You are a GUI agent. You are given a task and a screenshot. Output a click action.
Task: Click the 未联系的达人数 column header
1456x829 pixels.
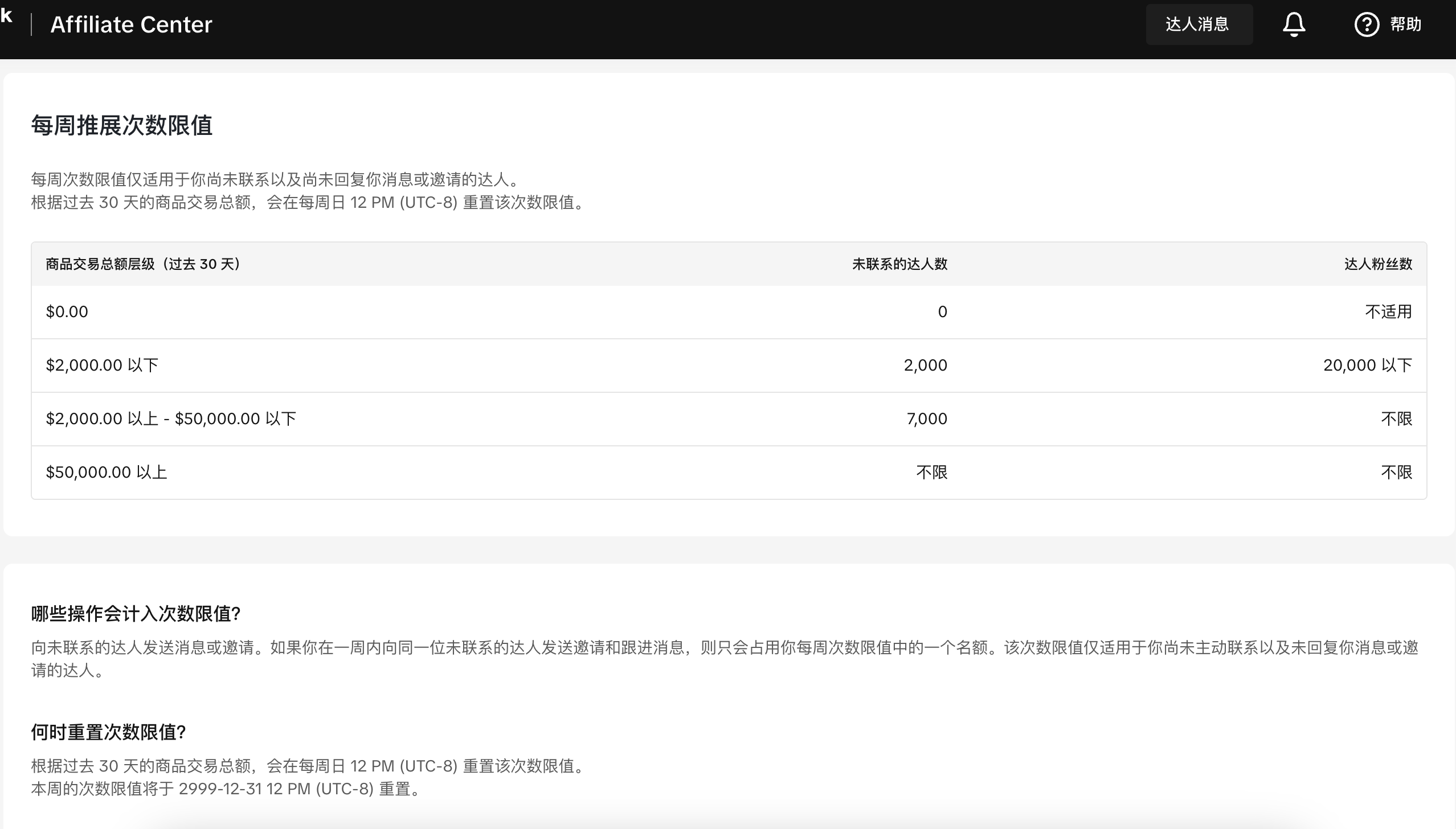(899, 264)
